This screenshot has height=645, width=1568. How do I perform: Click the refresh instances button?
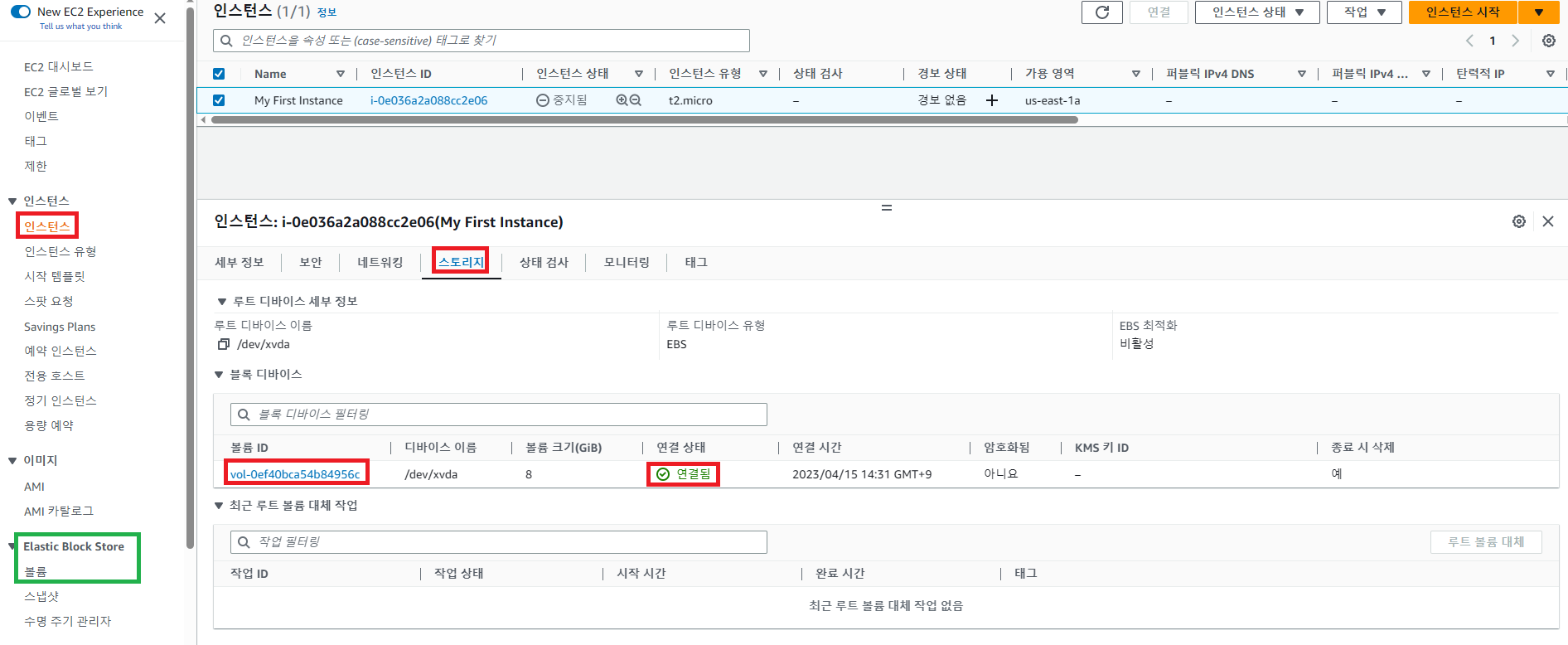click(1101, 12)
